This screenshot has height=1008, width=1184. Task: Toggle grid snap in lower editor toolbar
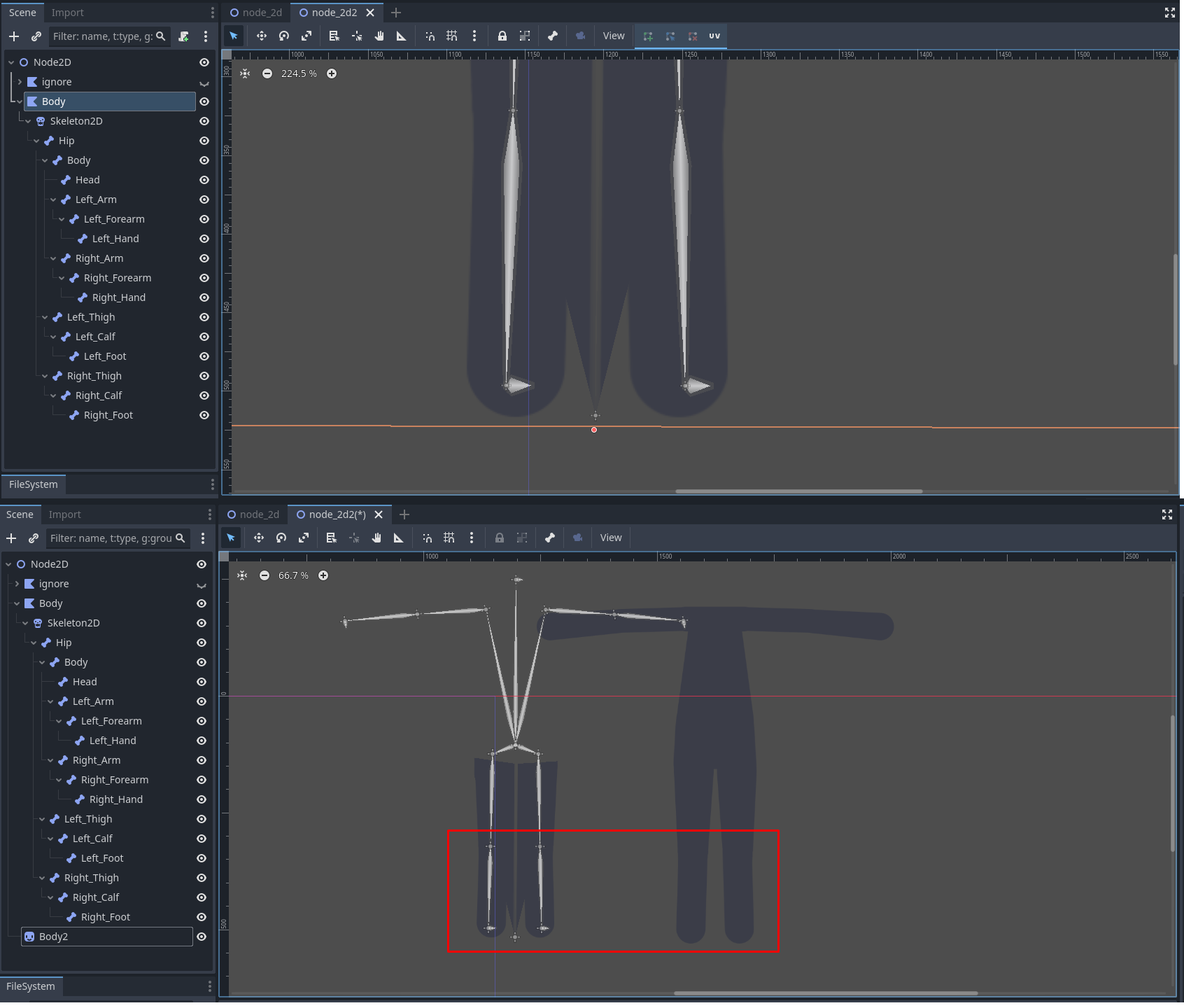pyautogui.click(x=449, y=538)
